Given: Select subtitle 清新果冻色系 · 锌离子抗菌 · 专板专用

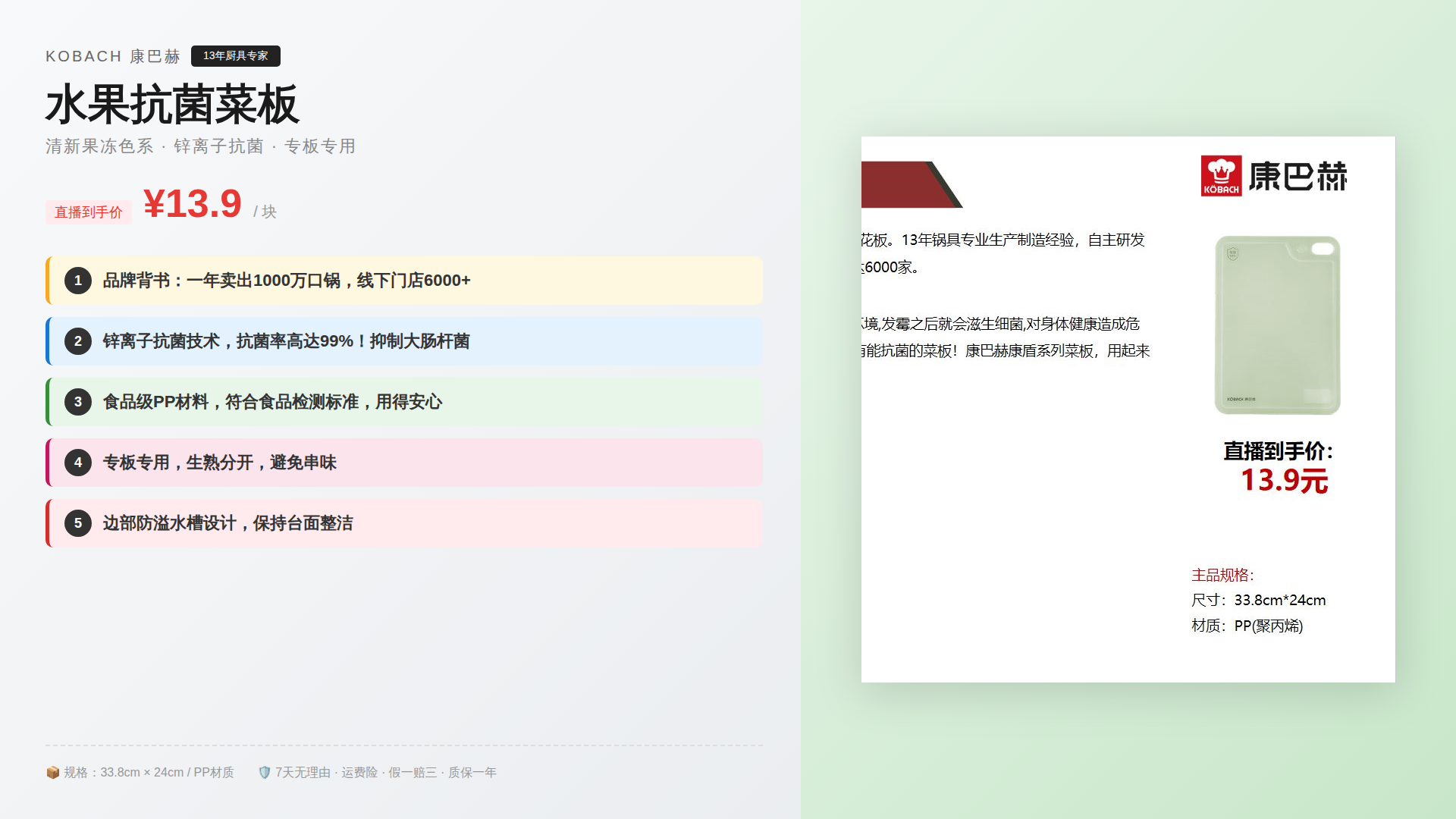Looking at the screenshot, I should (x=200, y=146).
